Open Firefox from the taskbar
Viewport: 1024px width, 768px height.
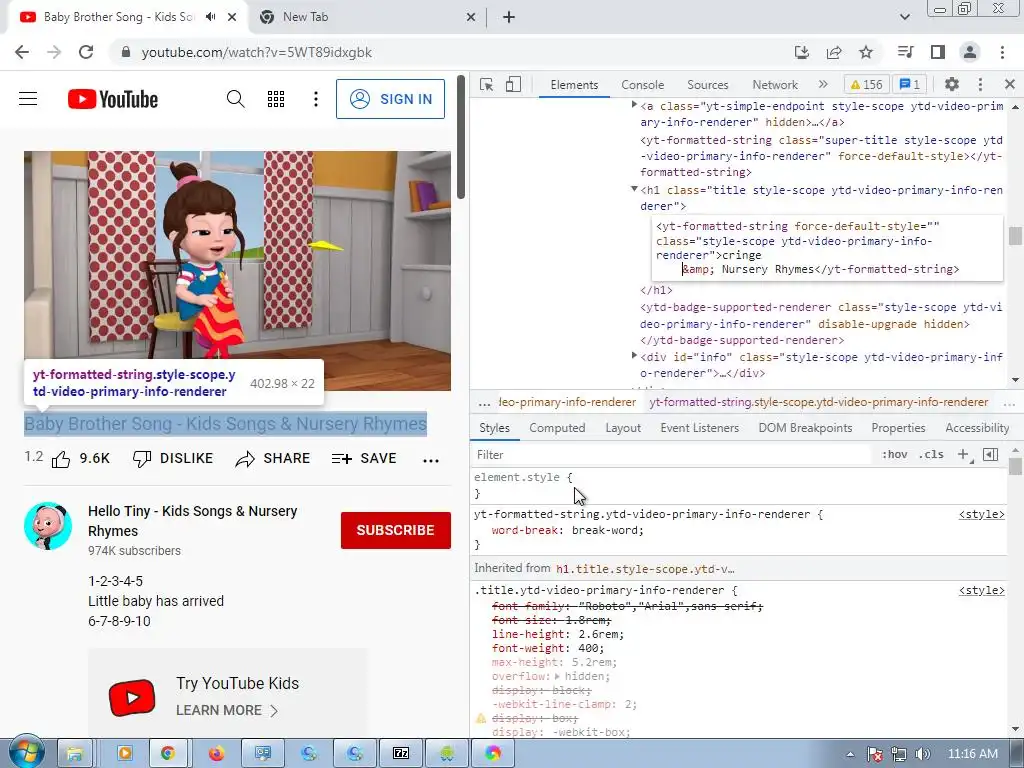click(x=216, y=754)
